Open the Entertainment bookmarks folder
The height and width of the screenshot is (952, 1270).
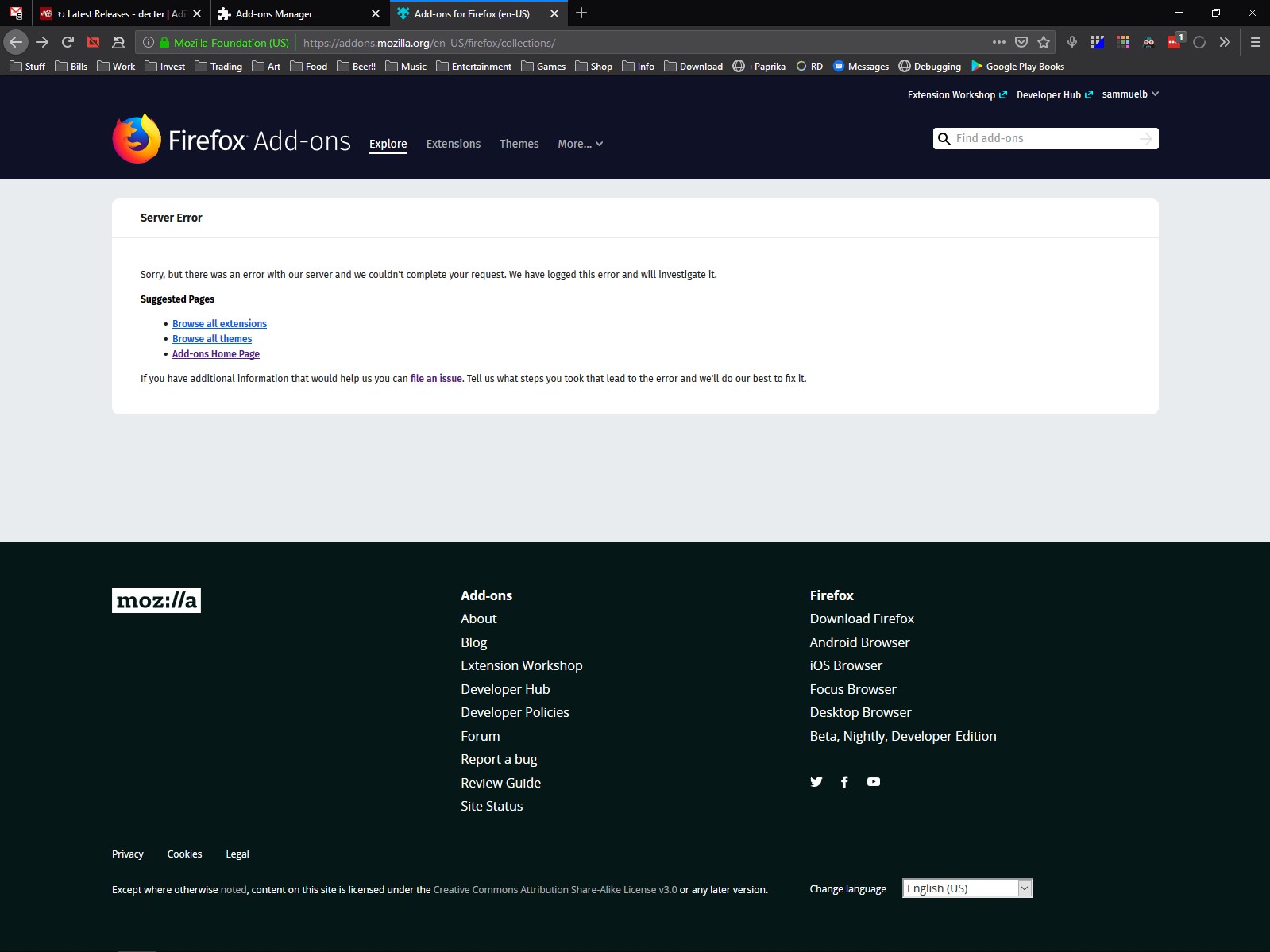pyautogui.click(x=474, y=66)
